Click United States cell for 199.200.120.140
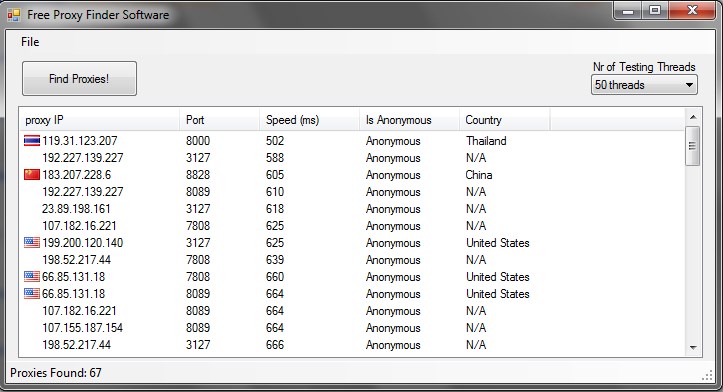 (x=498, y=243)
